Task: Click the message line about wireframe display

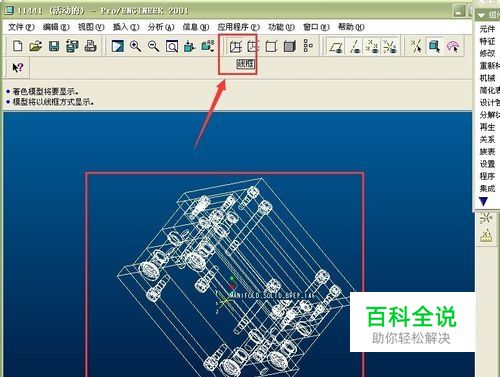Action: click(53, 102)
